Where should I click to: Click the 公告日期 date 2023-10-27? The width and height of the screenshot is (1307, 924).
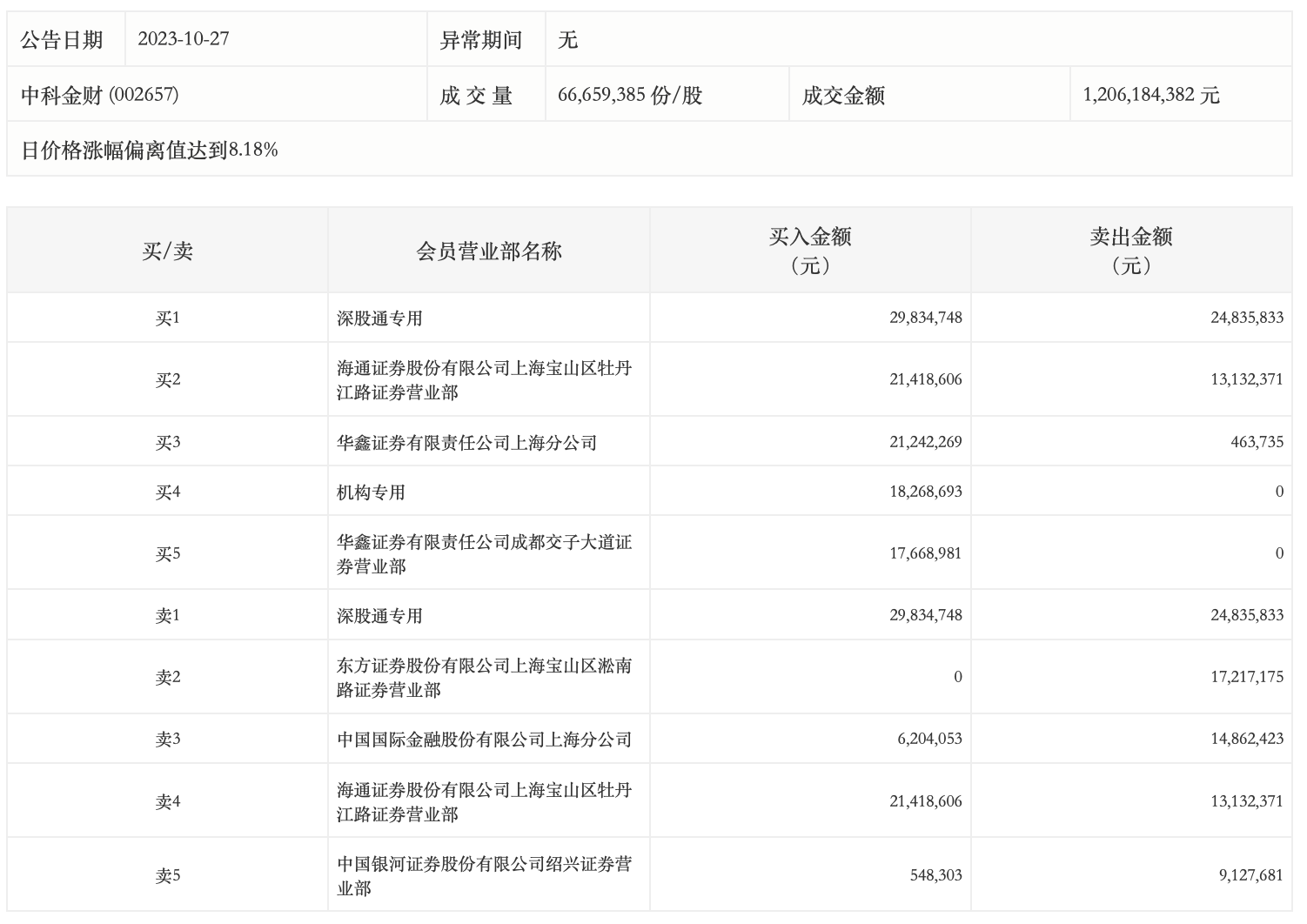point(184,39)
